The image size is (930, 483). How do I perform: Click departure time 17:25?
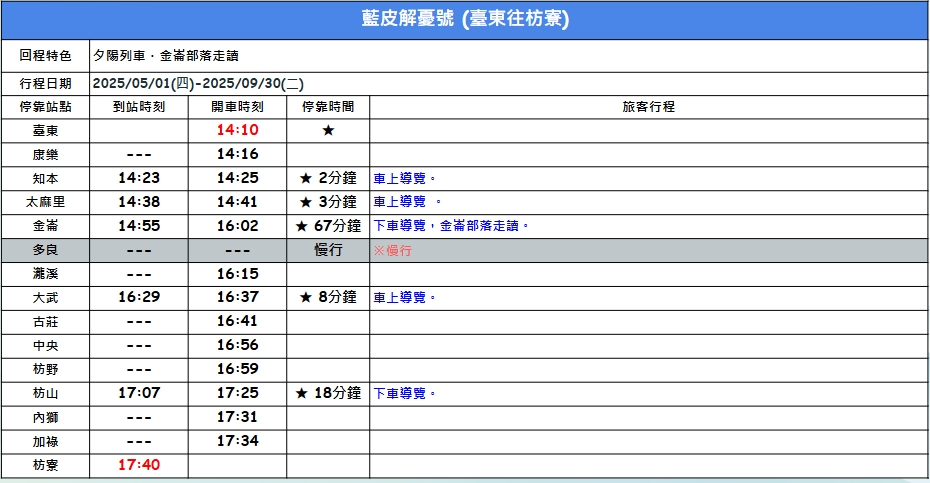click(x=237, y=393)
